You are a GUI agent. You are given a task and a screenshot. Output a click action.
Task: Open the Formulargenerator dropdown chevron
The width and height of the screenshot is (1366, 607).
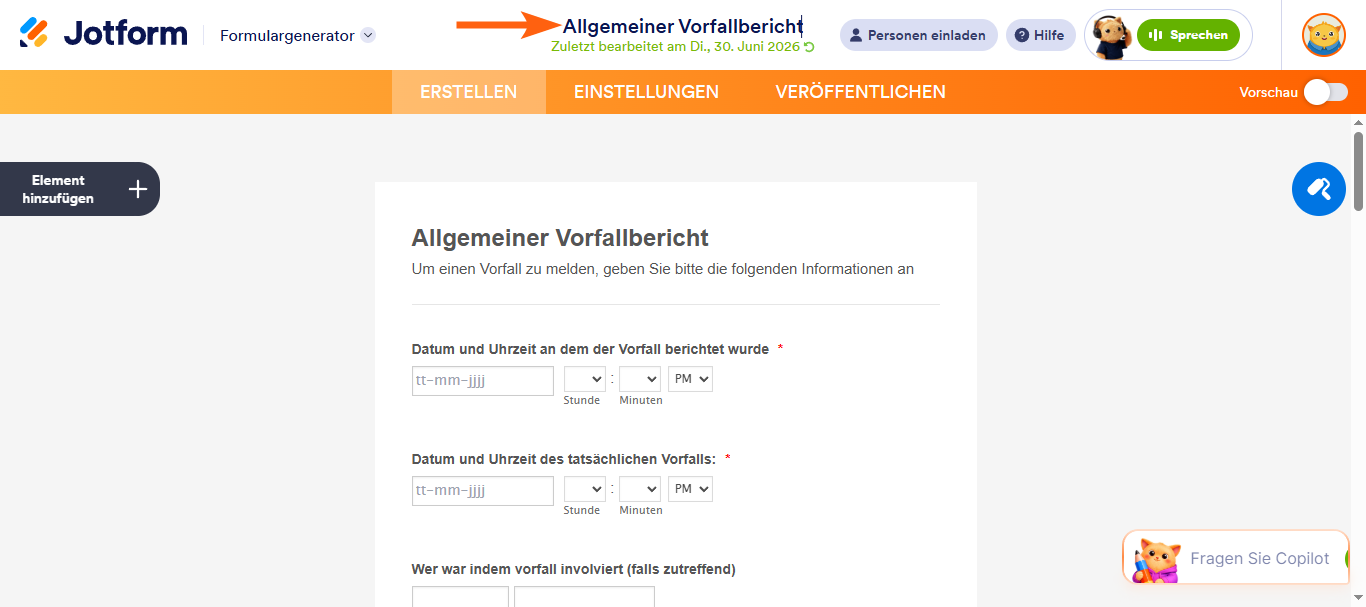[368, 35]
